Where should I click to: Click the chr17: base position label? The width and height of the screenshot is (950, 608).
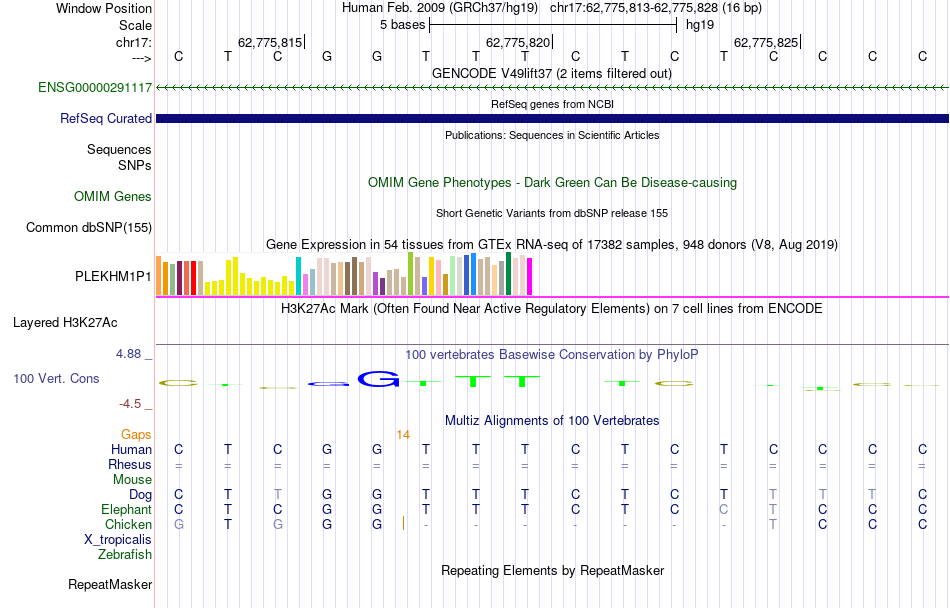(x=134, y=43)
